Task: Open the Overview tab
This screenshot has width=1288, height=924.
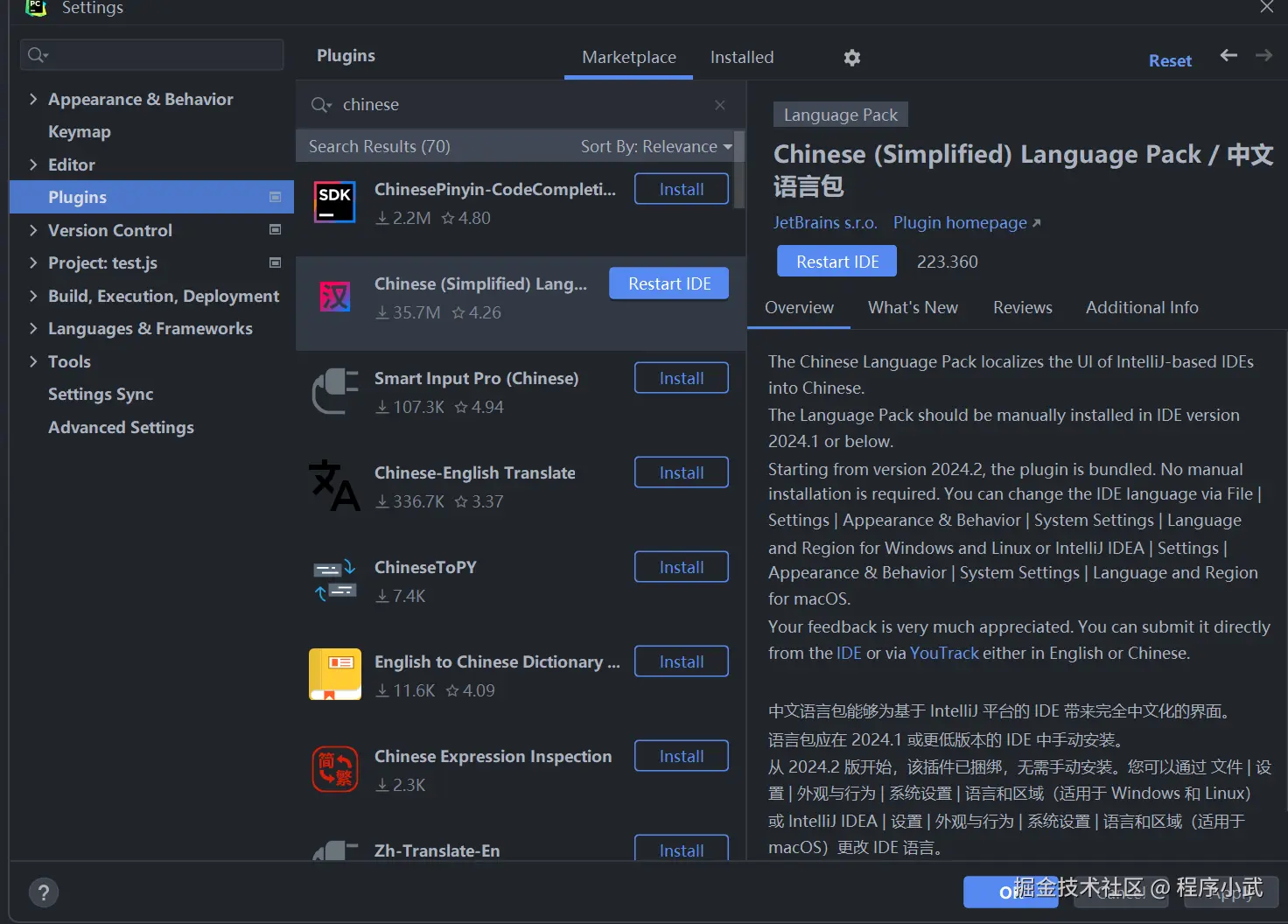Action: pyautogui.click(x=799, y=307)
